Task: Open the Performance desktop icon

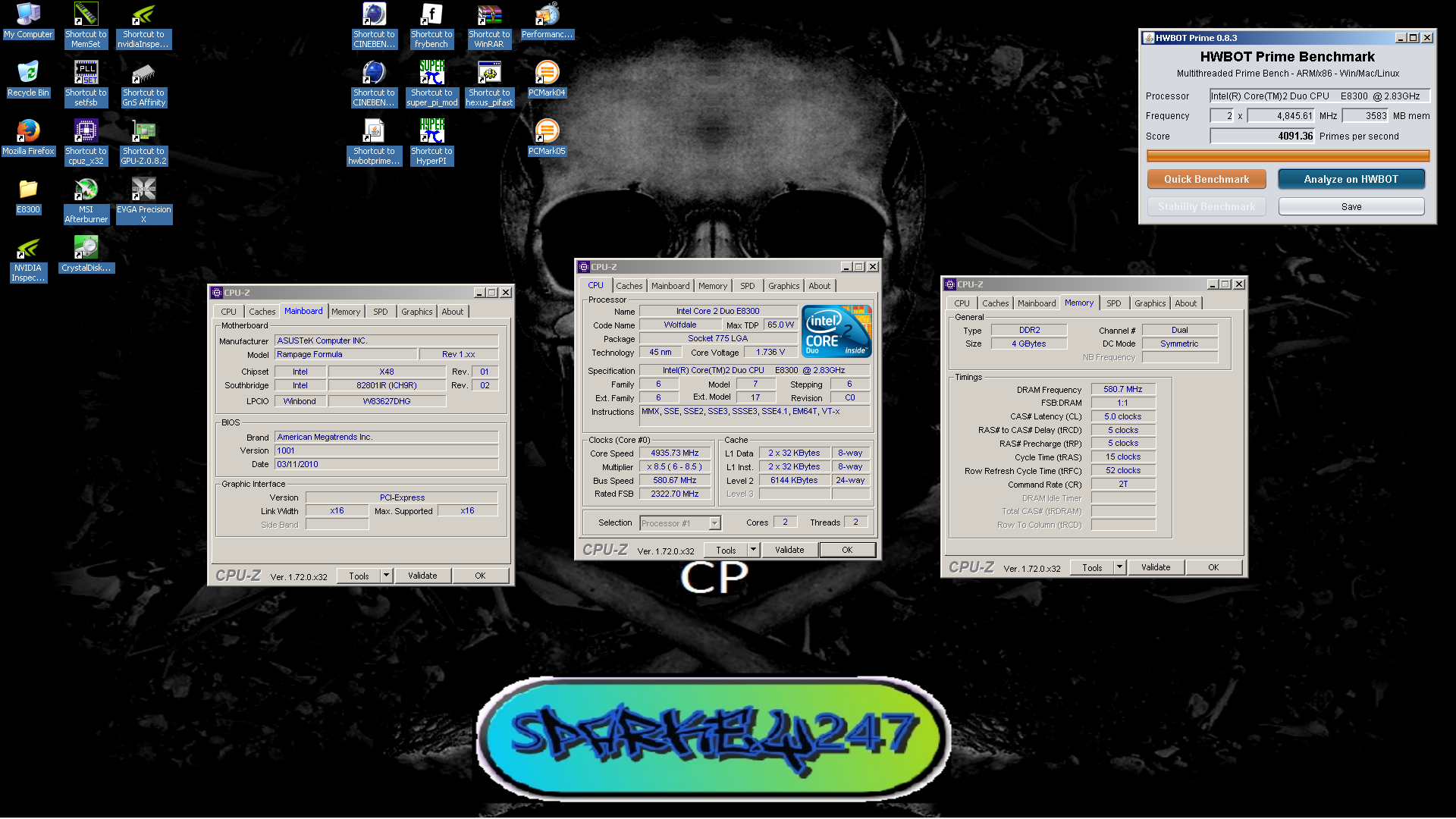Action: click(547, 21)
